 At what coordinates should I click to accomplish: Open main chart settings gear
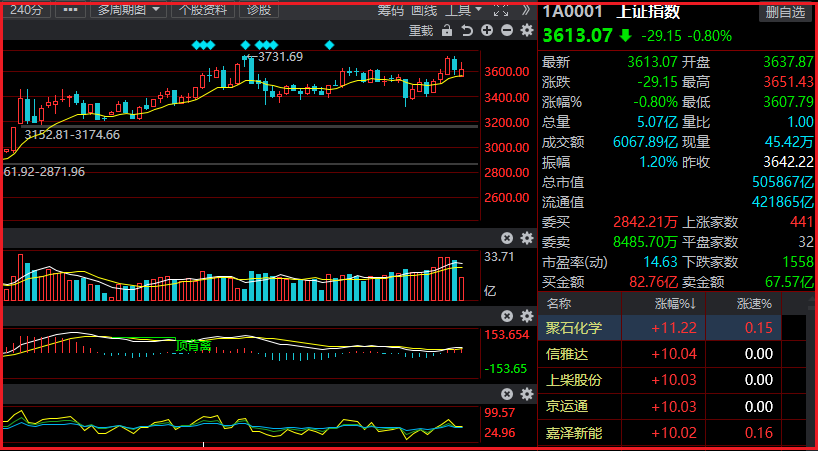click(527, 30)
